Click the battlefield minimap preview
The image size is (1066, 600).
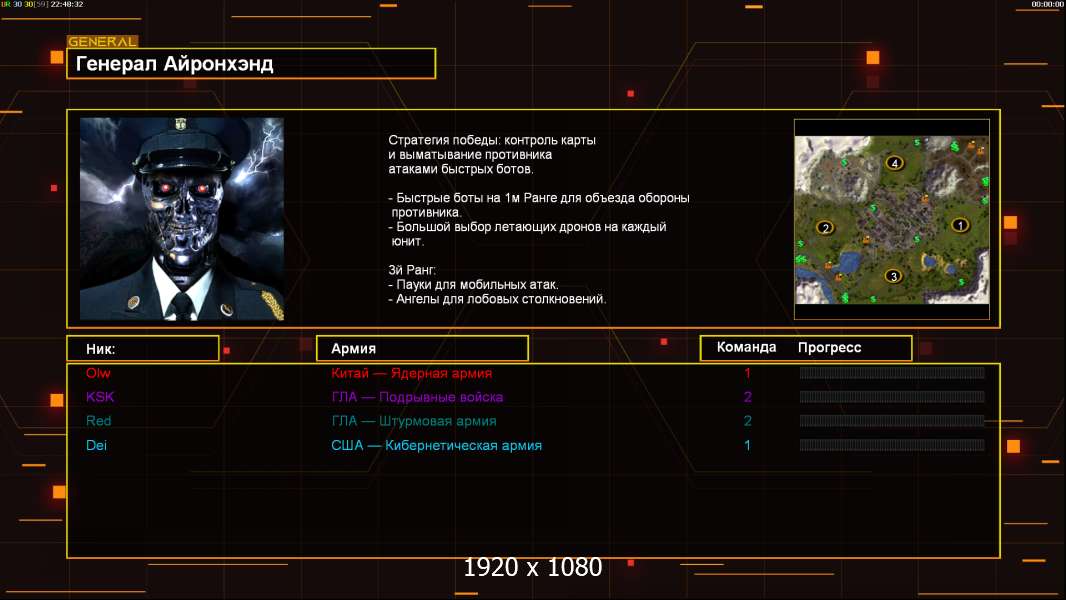coord(892,219)
